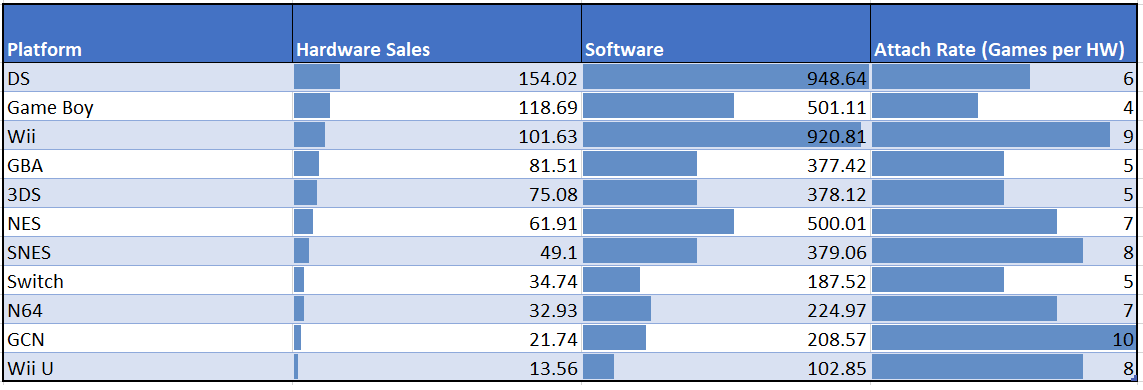Click the Game Boy row label
This screenshot has width=1143, height=390.
pyautogui.click(x=147, y=106)
